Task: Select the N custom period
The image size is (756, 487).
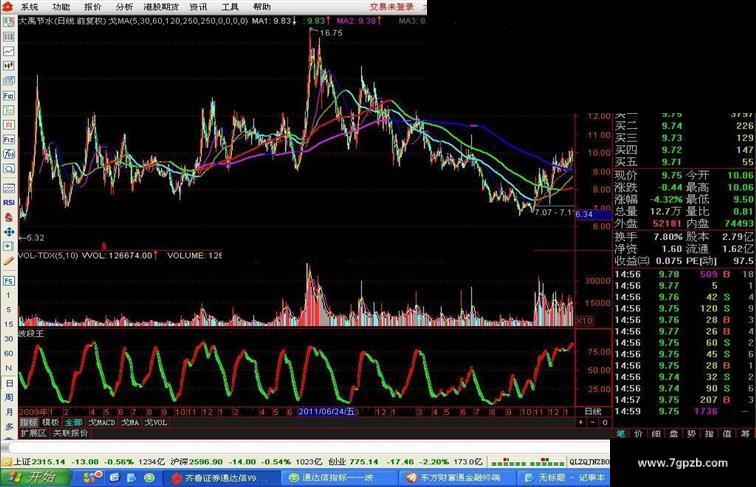Action: tap(9, 368)
